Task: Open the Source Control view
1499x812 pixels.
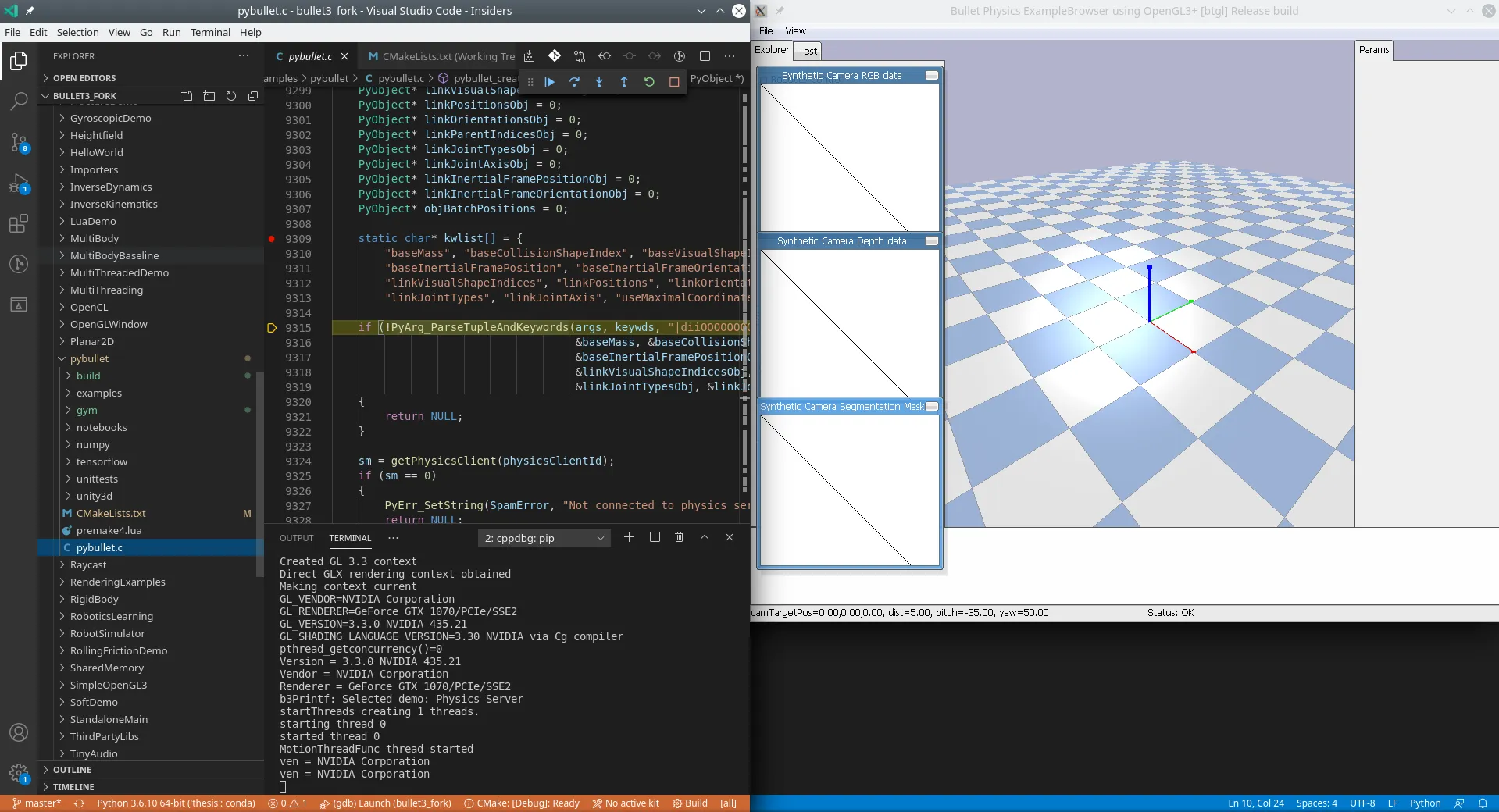Action: [19, 143]
